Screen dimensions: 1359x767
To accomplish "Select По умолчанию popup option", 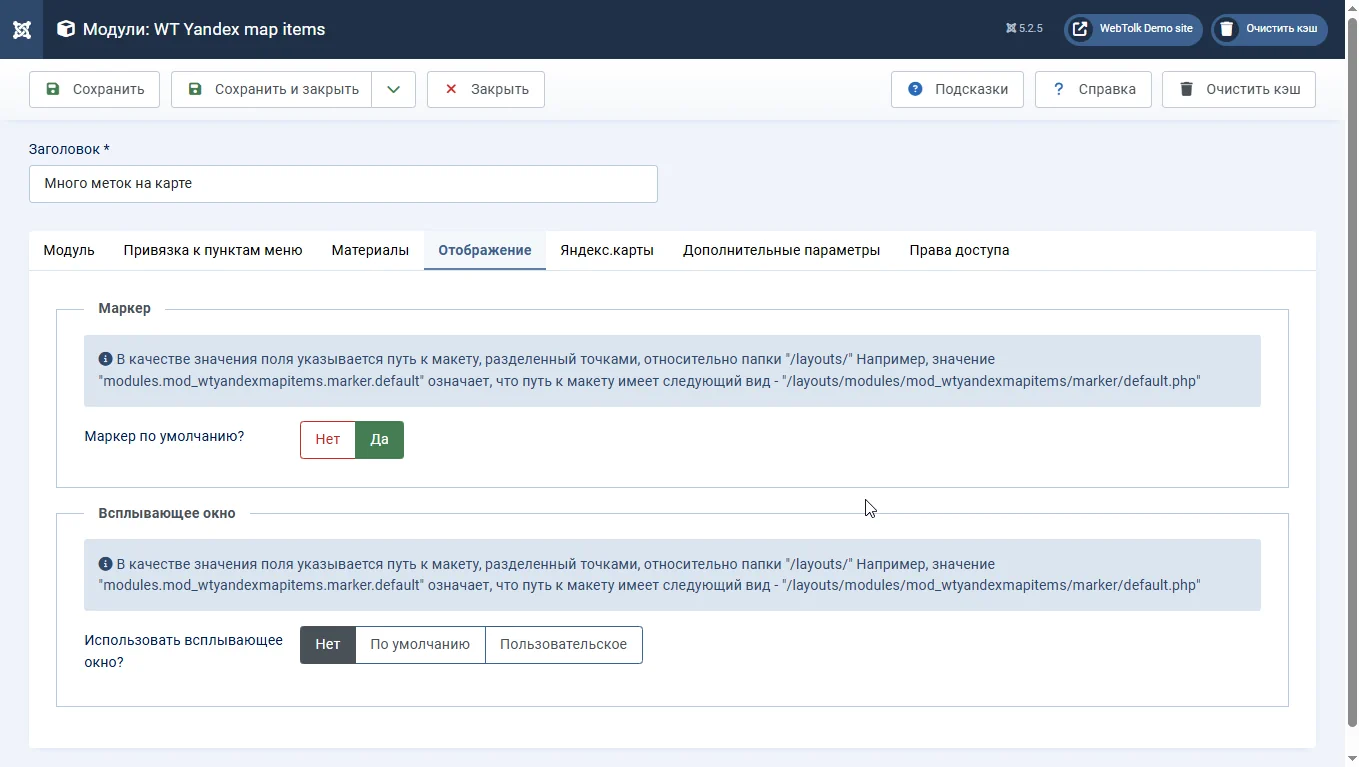I will 420,645.
